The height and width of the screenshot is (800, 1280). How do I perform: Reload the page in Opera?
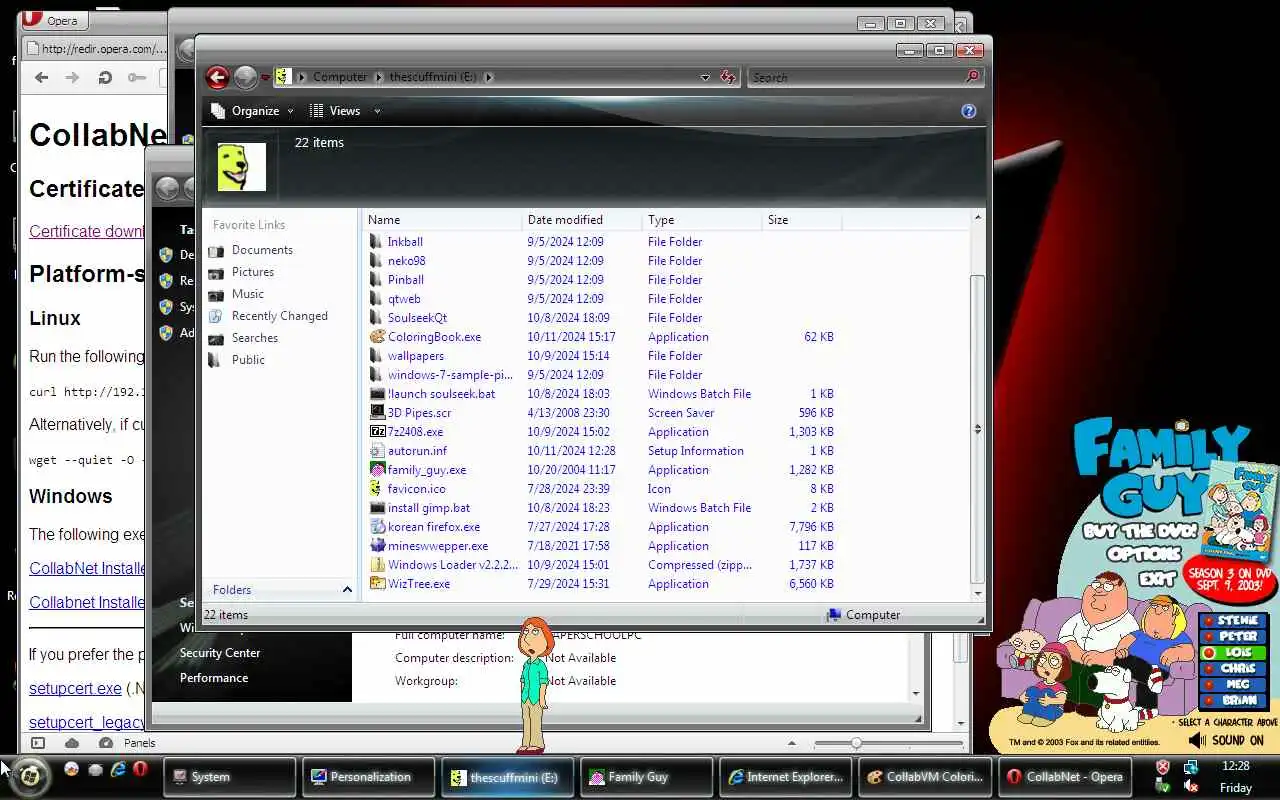click(104, 77)
